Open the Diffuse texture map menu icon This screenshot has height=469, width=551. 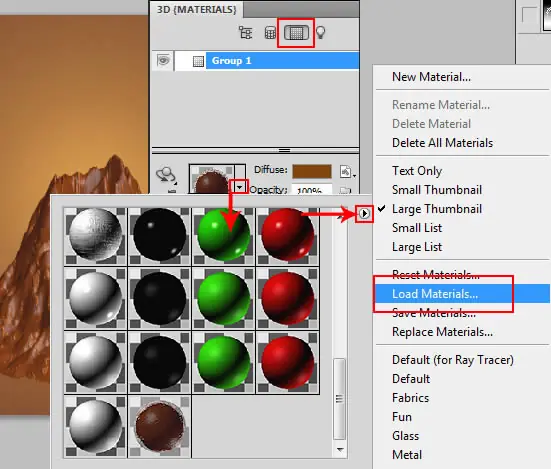(x=348, y=172)
